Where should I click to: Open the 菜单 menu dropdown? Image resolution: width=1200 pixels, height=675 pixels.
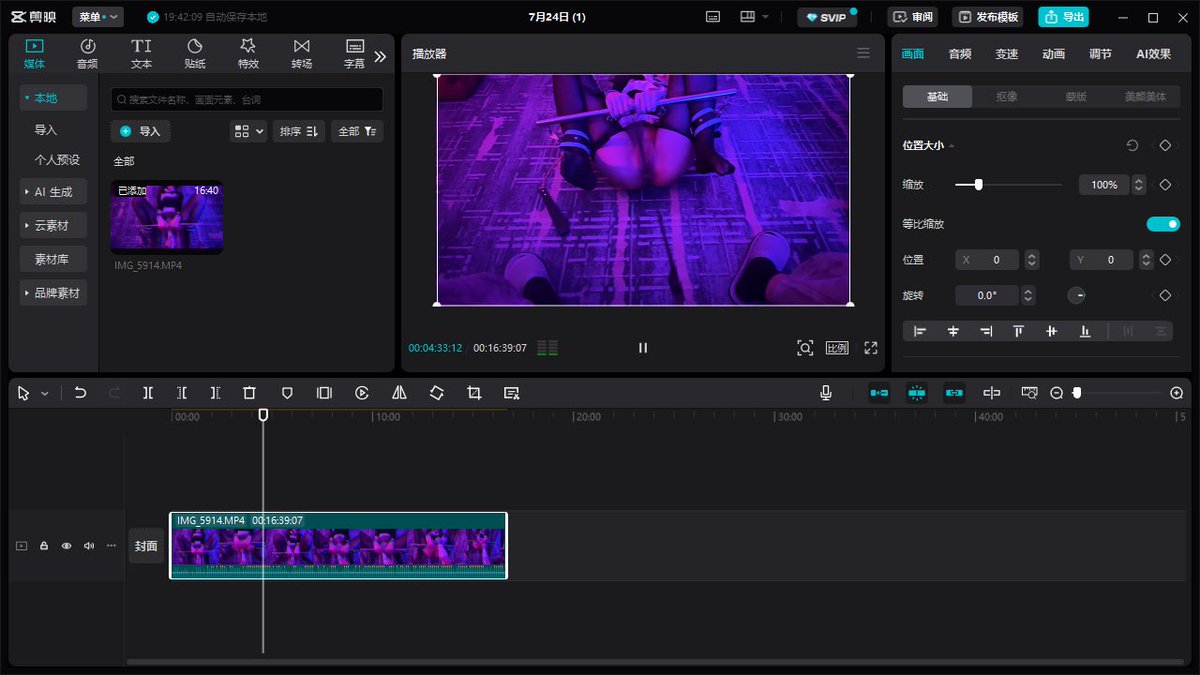point(98,17)
